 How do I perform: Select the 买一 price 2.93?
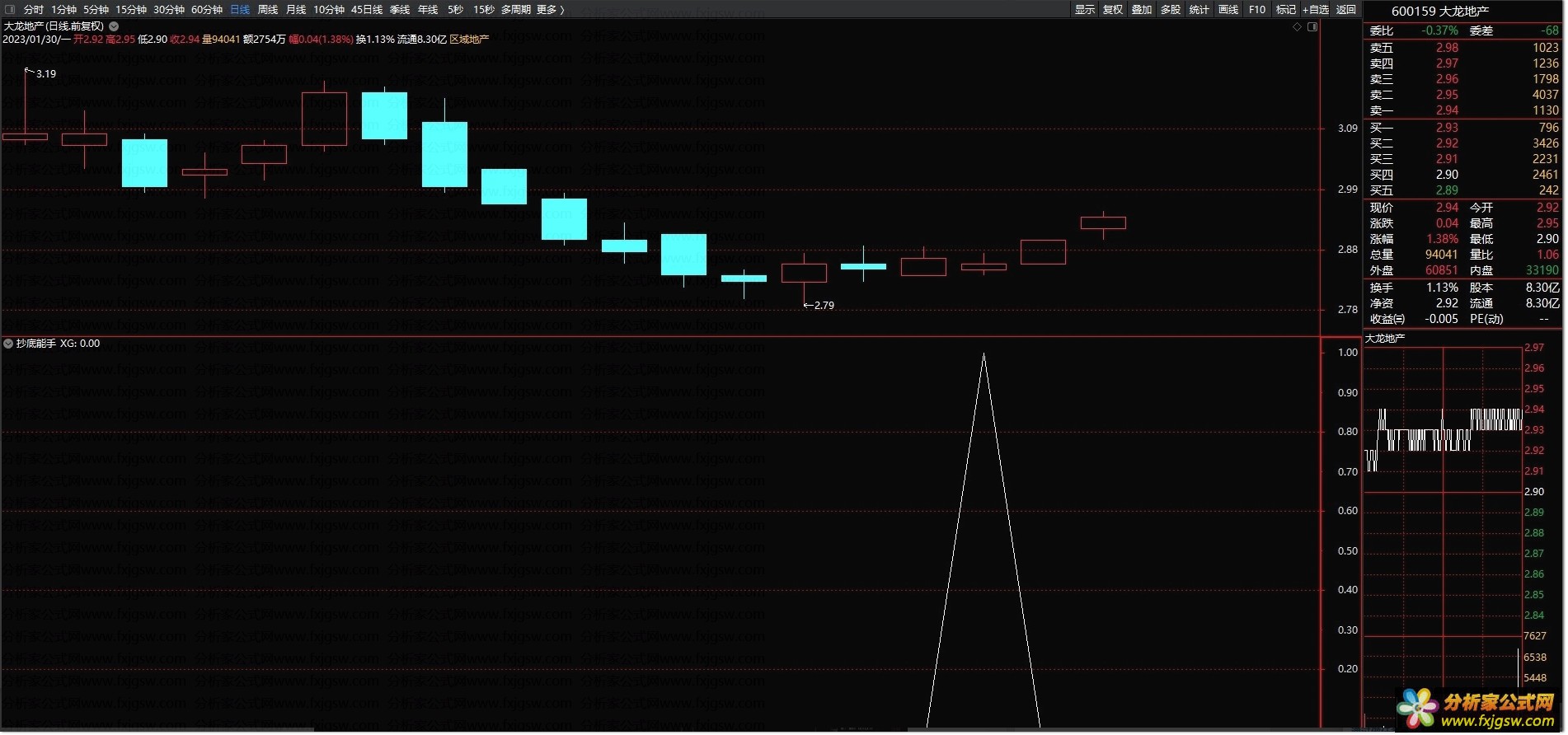tap(1447, 128)
